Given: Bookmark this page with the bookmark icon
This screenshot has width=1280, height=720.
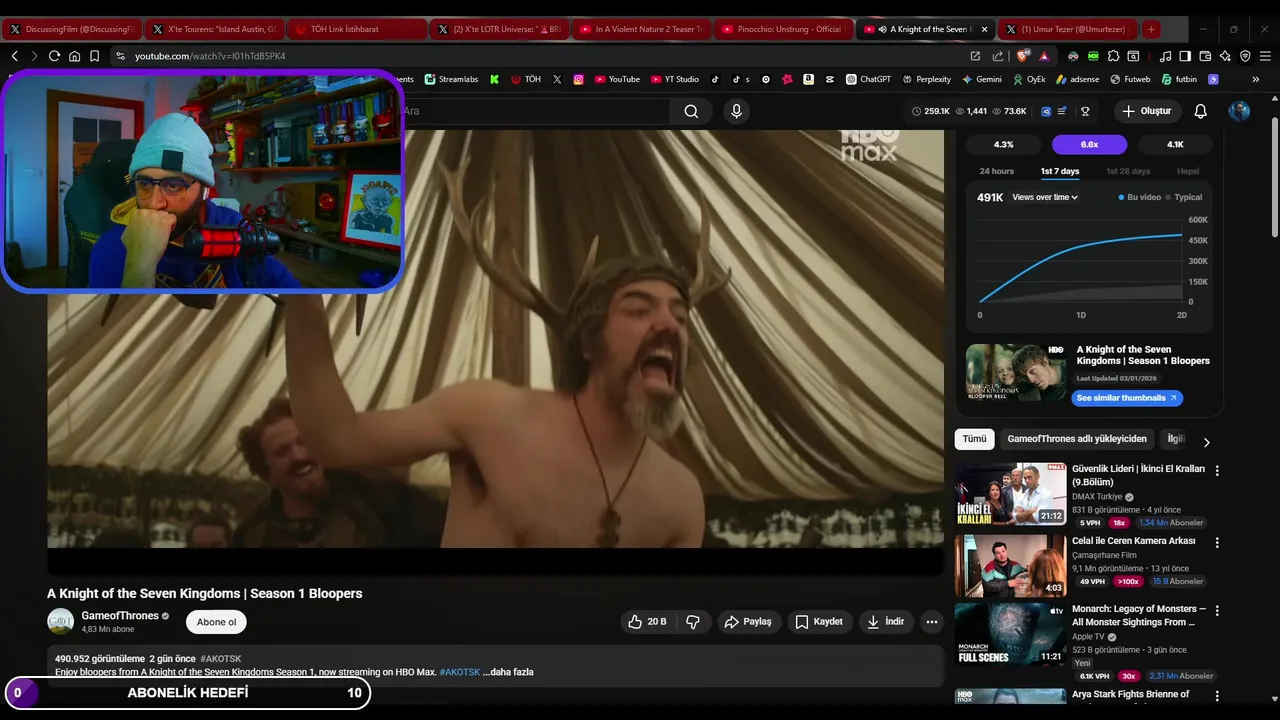Looking at the screenshot, I should [x=94, y=56].
